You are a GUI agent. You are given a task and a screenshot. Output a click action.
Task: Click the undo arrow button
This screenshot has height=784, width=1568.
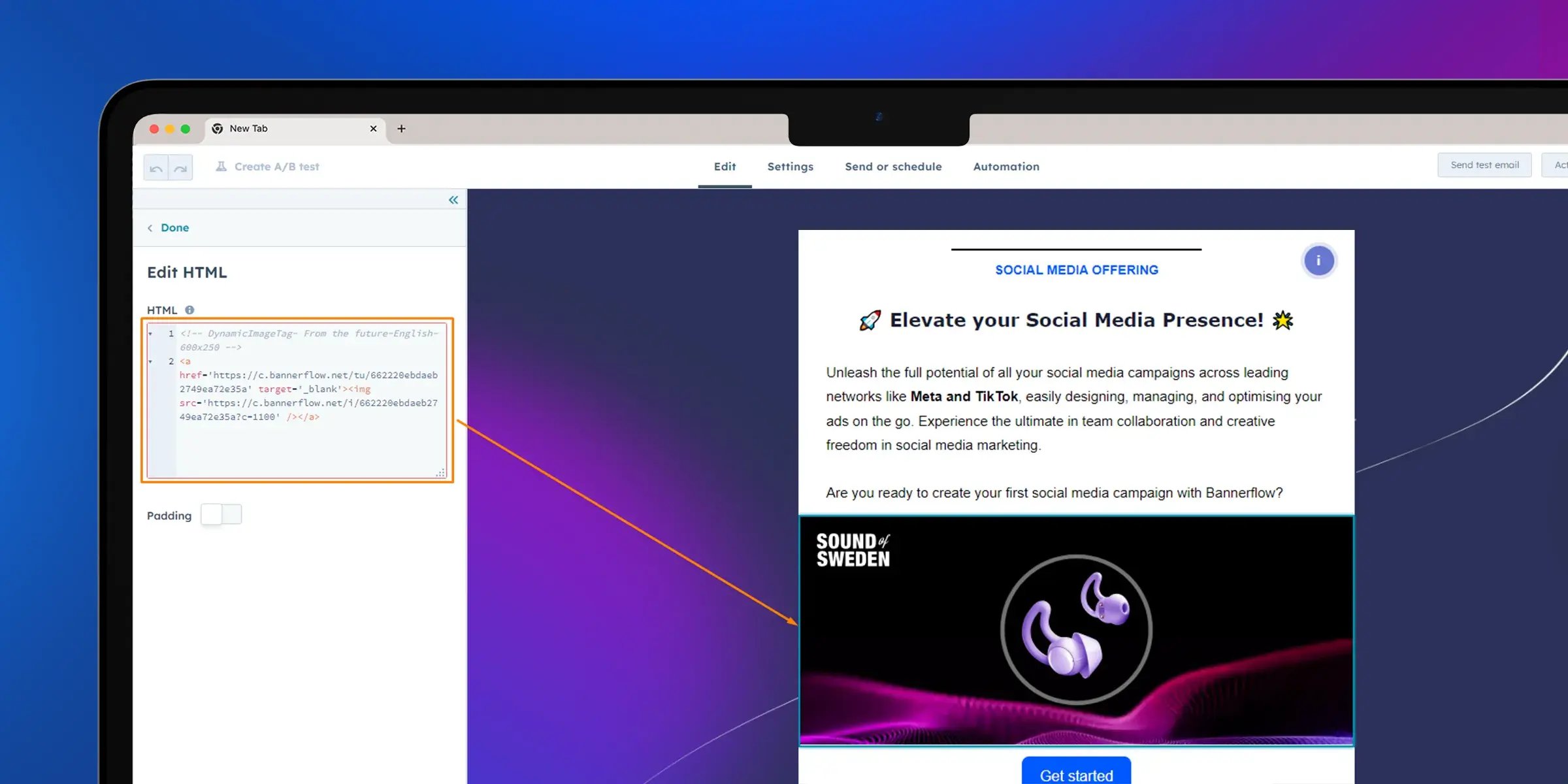click(156, 168)
